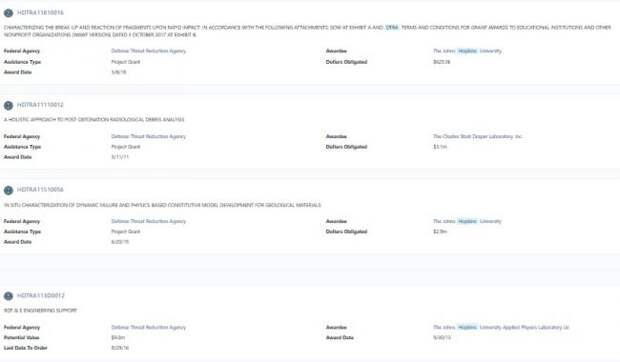Open Johns Hopkins University awardee for HDTRA11810016
620x362 pixels.
click(x=467, y=51)
